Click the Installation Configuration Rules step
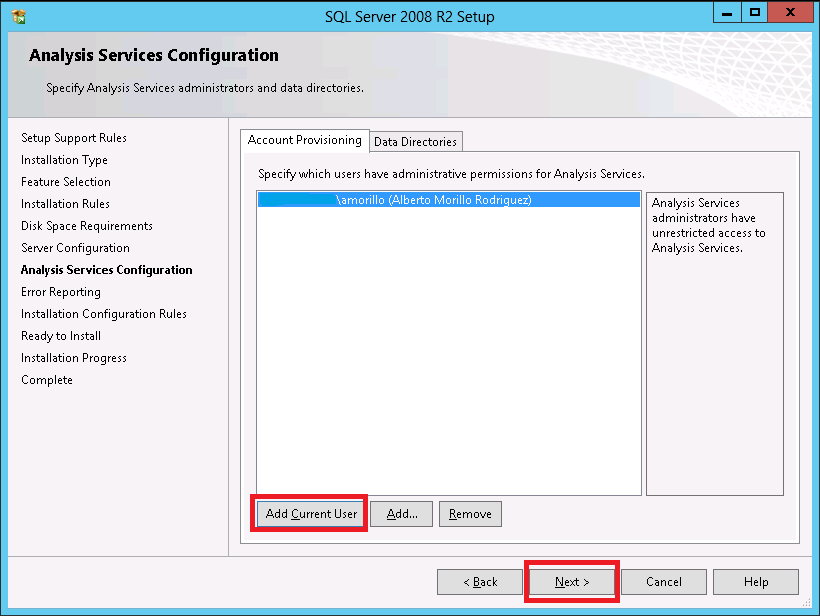 click(104, 314)
